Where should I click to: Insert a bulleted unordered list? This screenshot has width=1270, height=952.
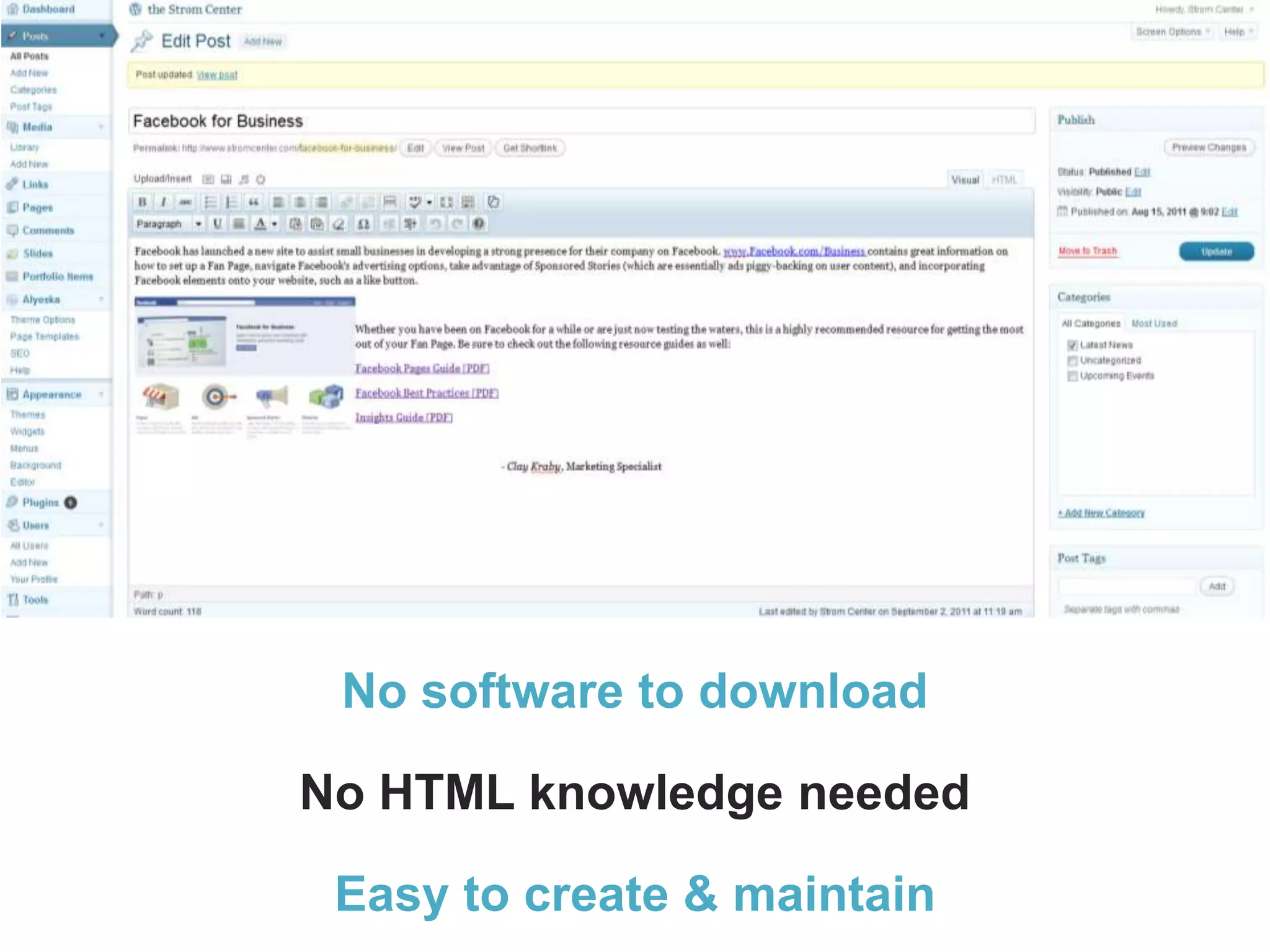click(210, 202)
